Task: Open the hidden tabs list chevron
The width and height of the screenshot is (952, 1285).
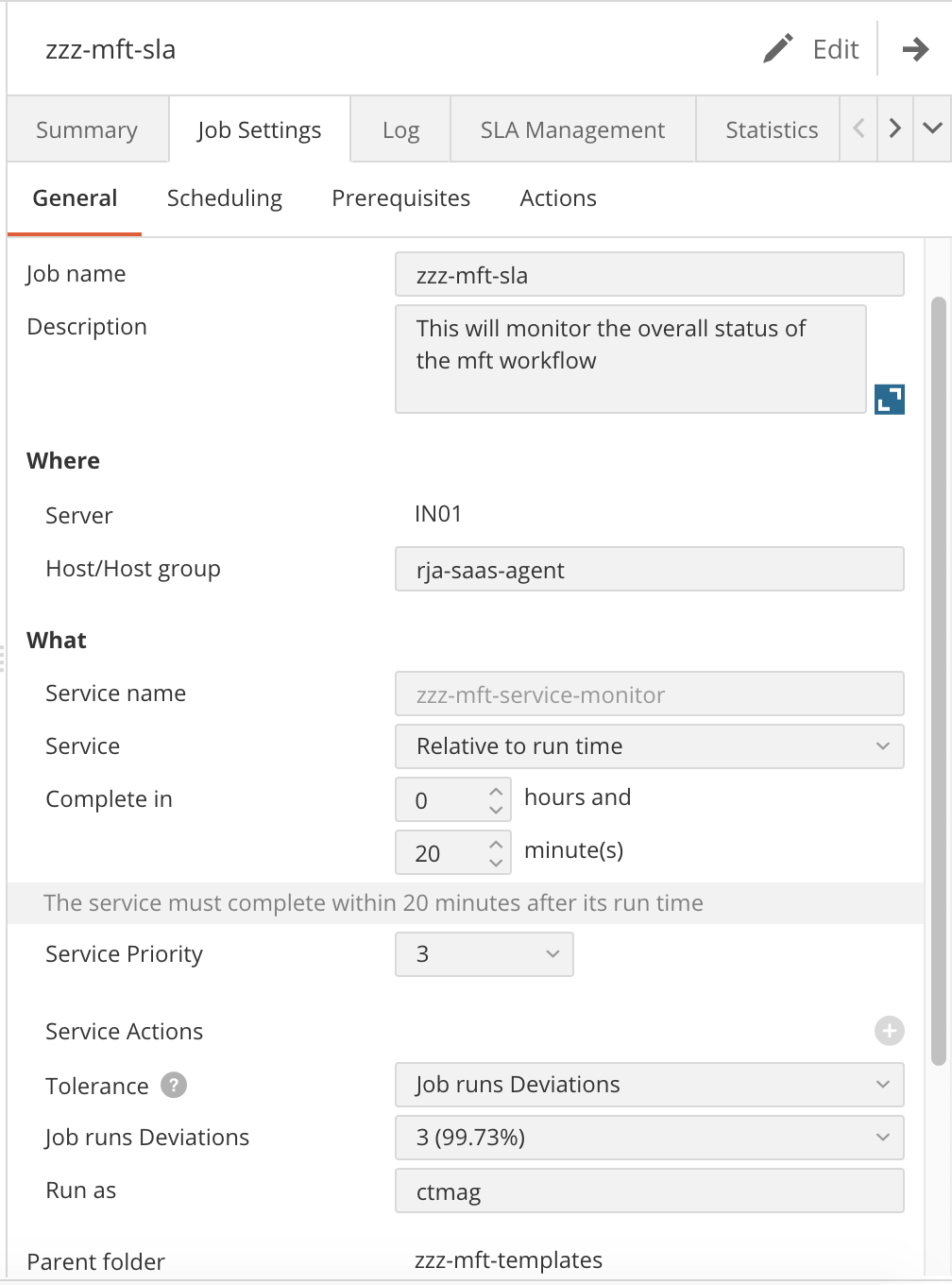Action: (932, 129)
